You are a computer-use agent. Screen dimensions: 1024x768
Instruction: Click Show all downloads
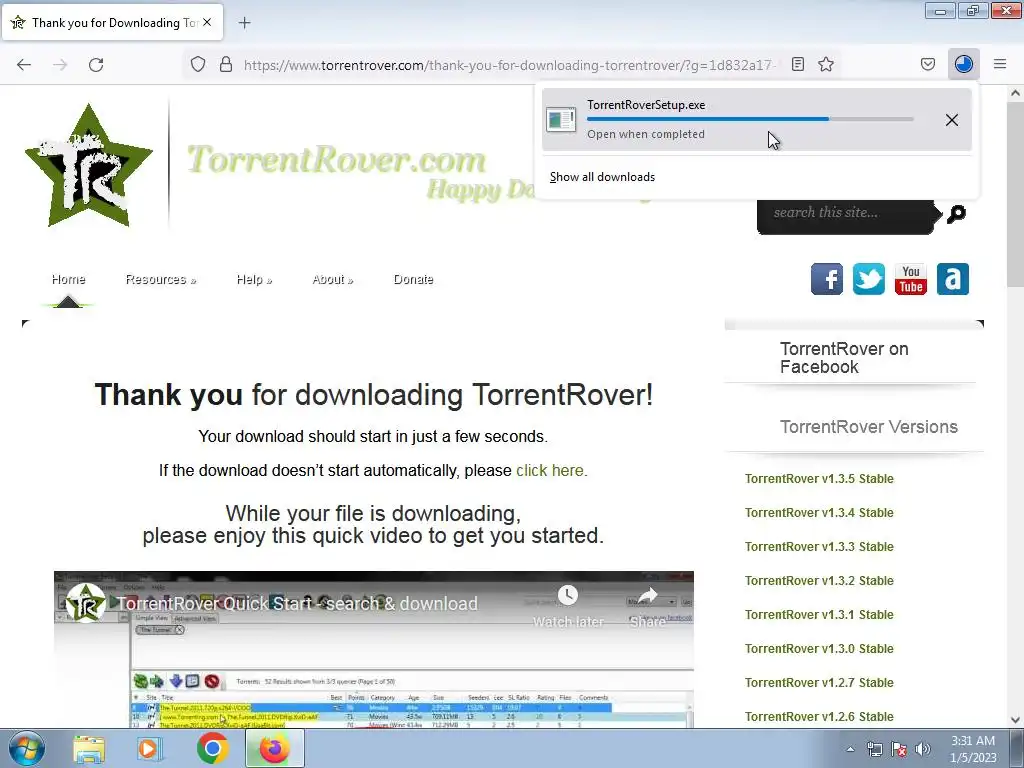click(x=602, y=177)
